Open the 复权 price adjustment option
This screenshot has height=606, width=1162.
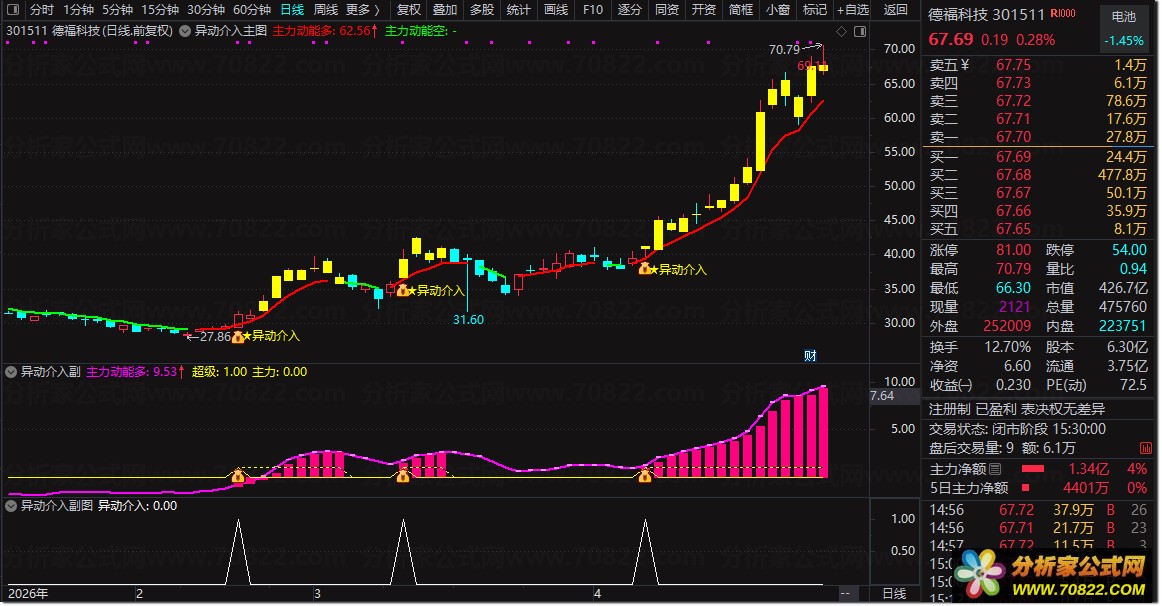pyautogui.click(x=408, y=10)
